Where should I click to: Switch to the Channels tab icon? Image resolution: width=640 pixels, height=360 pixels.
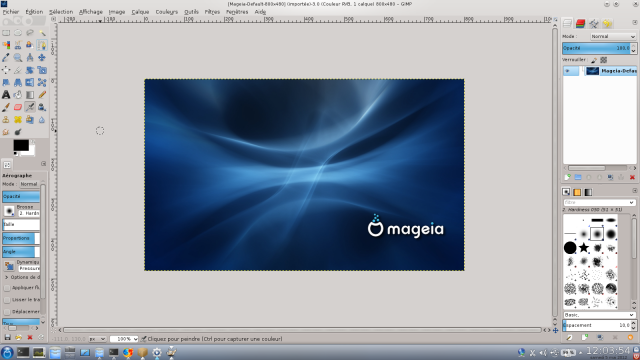coord(580,24)
